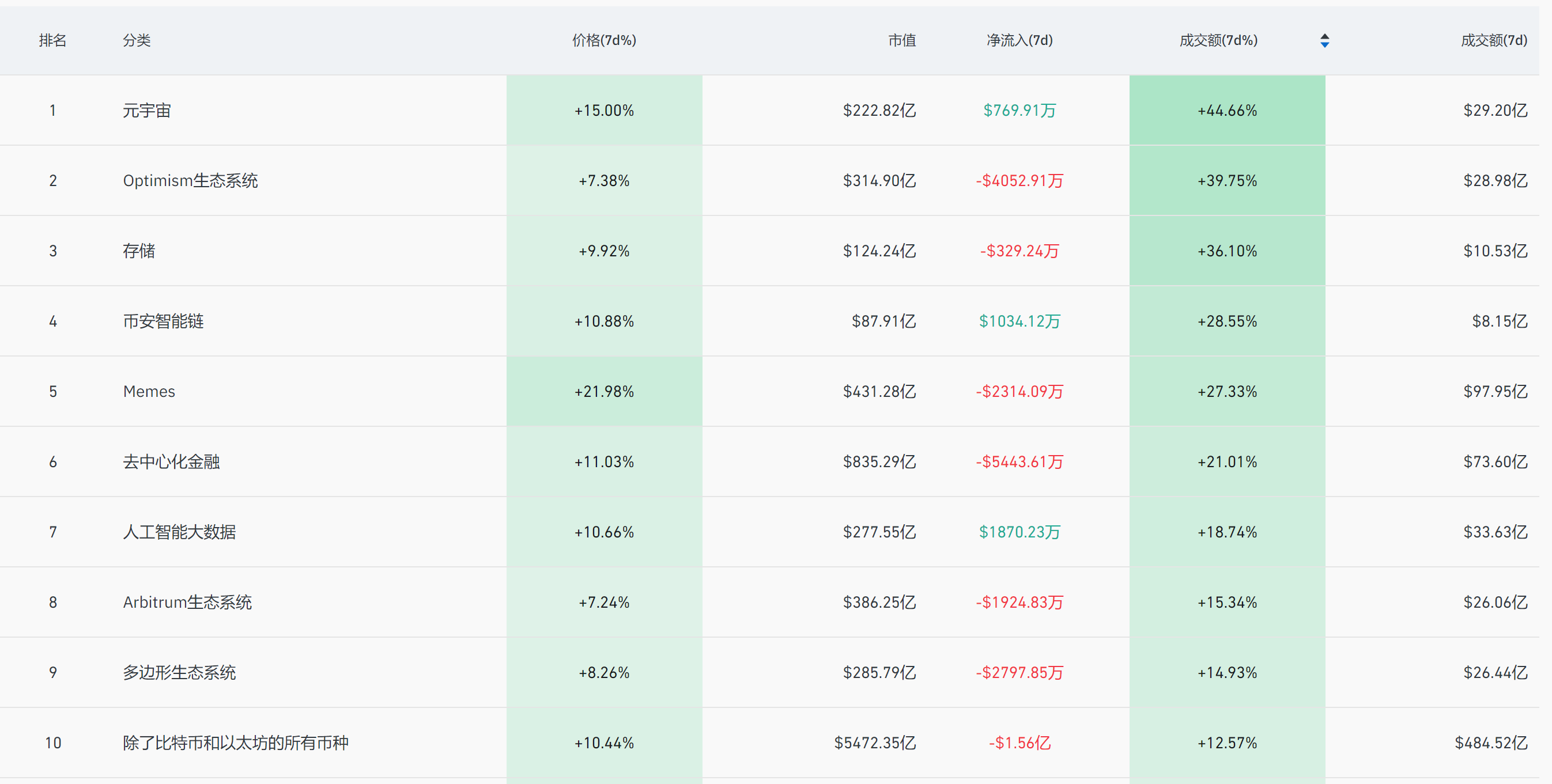Click the 价格(7d%) column header
Viewport: 1552px width, 784px height.
point(605,40)
